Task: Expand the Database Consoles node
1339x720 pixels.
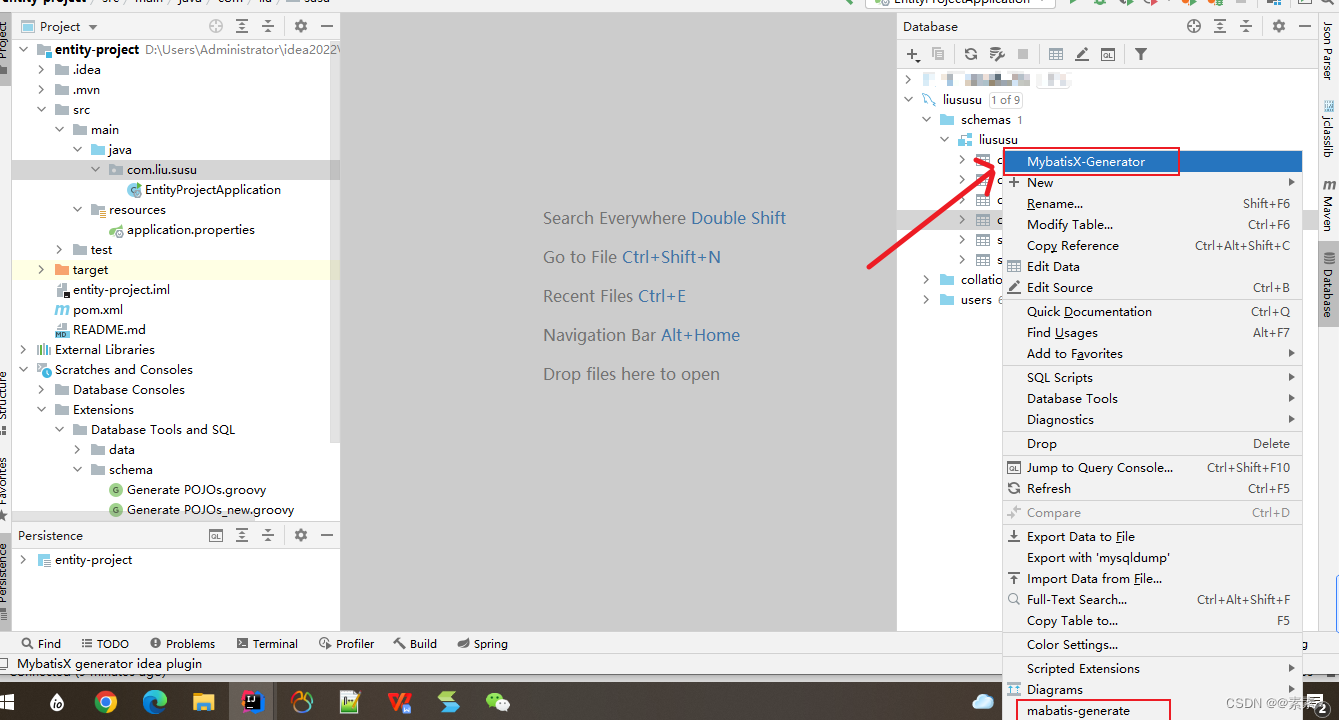Action: (x=41, y=390)
